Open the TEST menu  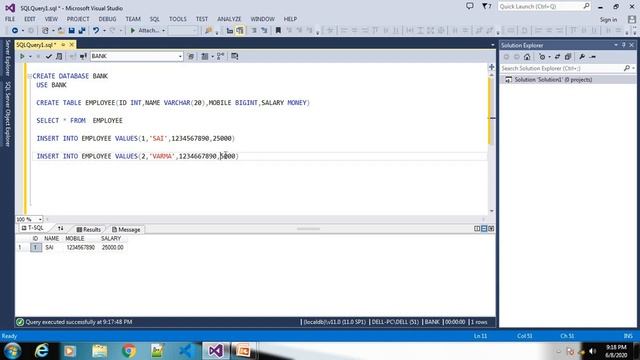(x=202, y=19)
